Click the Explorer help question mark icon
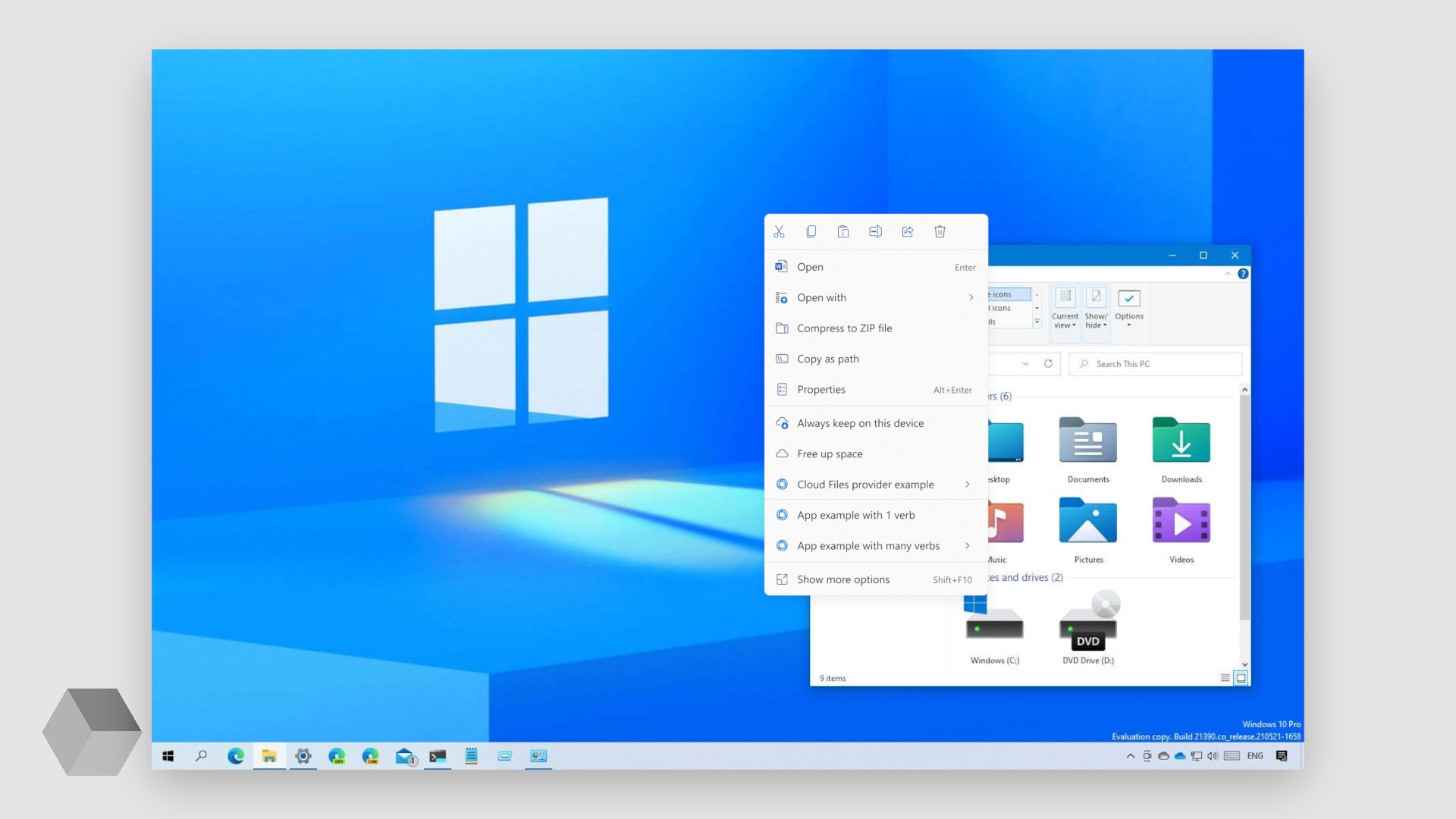1456x819 pixels. point(1243,274)
